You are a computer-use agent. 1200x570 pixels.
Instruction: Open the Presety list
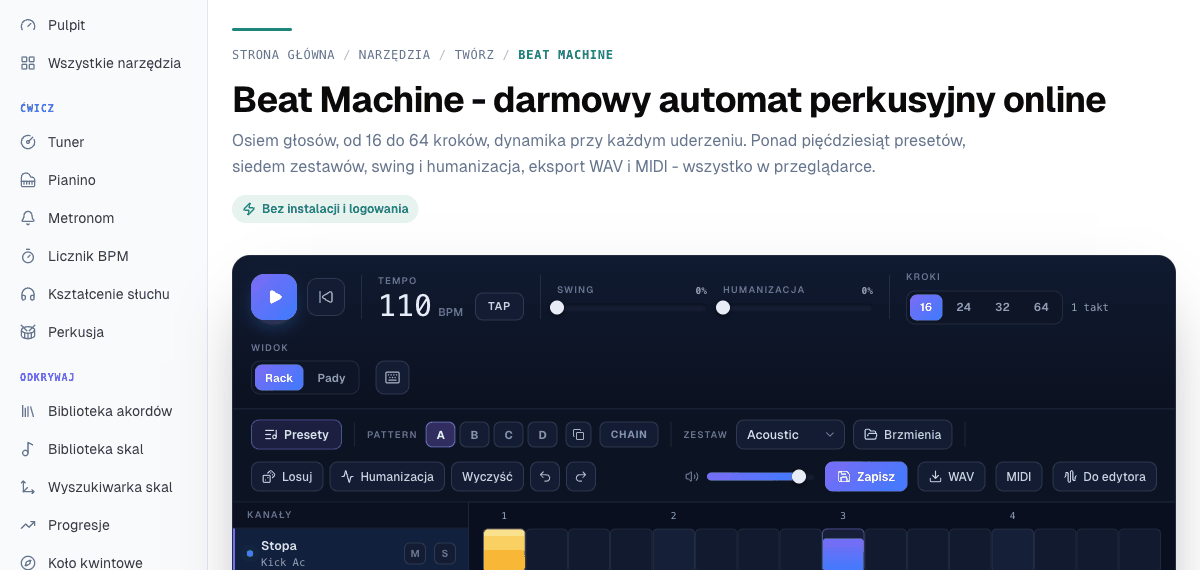(x=296, y=434)
